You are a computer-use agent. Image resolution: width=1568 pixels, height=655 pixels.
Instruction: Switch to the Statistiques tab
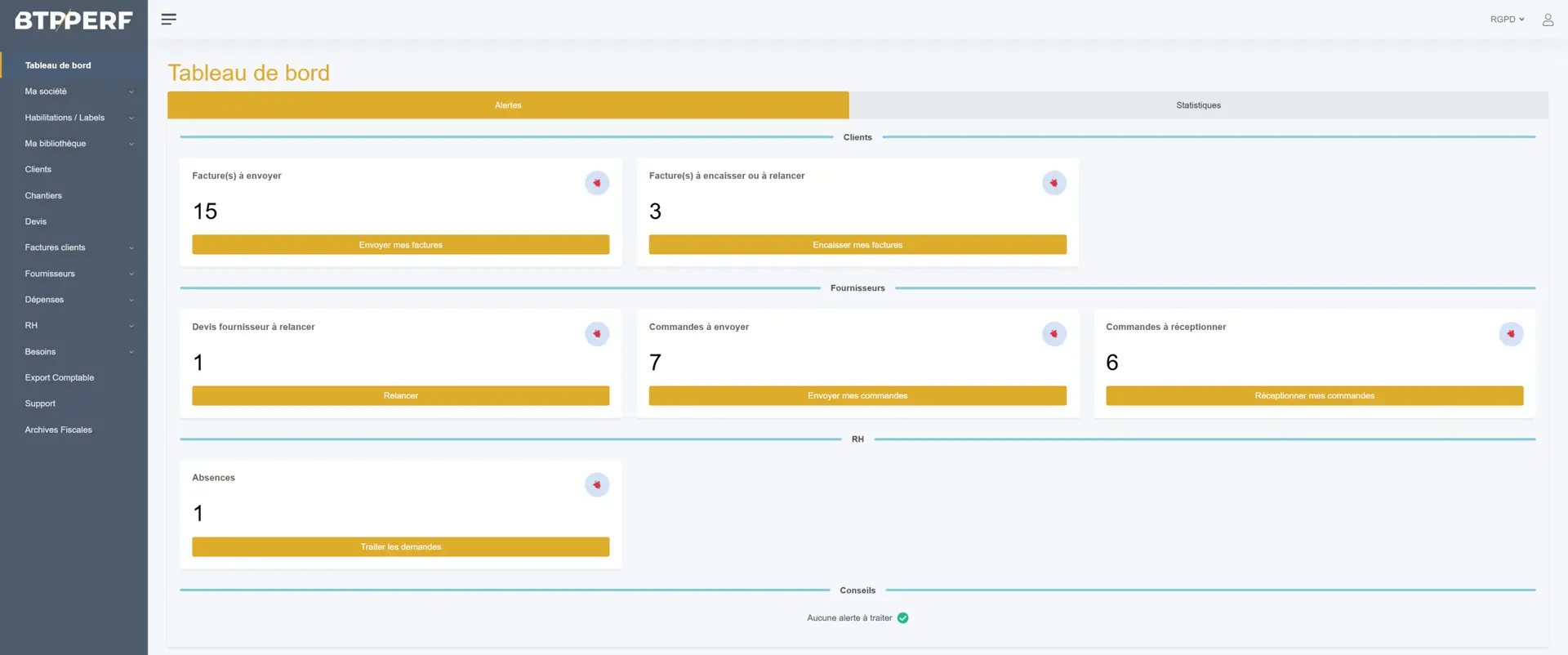1198,105
